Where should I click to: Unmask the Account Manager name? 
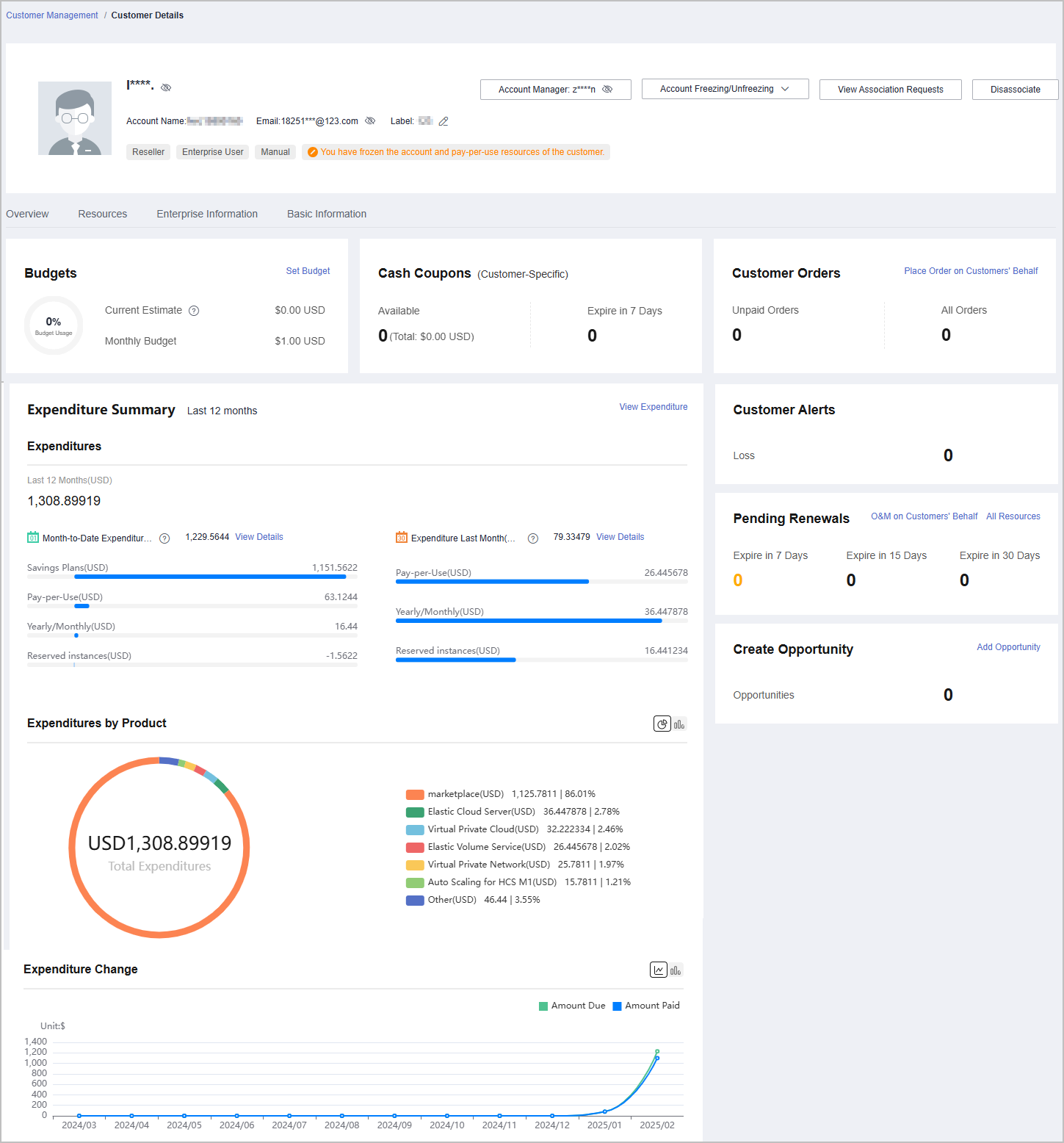(x=607, y=89)
